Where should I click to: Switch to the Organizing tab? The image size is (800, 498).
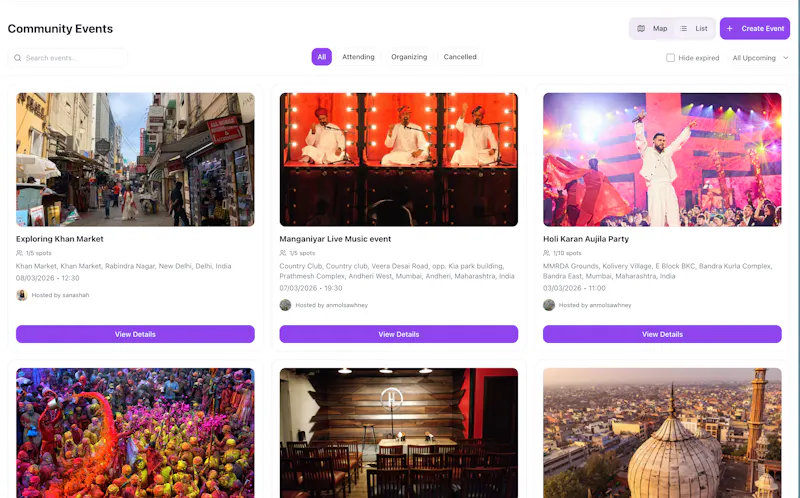point(409,57)
